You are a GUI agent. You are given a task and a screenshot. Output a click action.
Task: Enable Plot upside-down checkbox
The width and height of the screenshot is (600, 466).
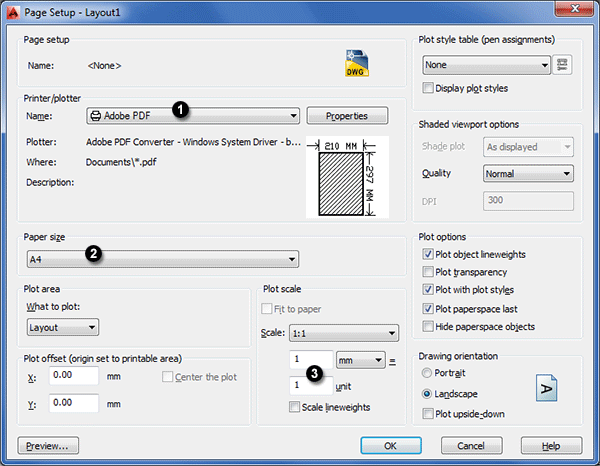428,414
